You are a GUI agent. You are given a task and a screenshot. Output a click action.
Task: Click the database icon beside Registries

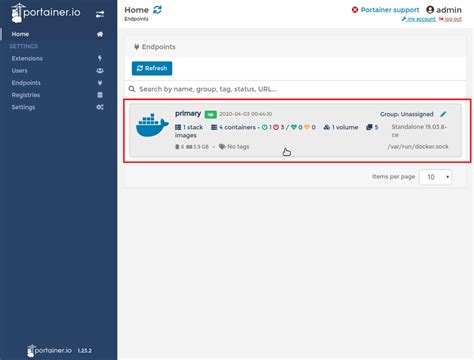[x=100, y=95]
